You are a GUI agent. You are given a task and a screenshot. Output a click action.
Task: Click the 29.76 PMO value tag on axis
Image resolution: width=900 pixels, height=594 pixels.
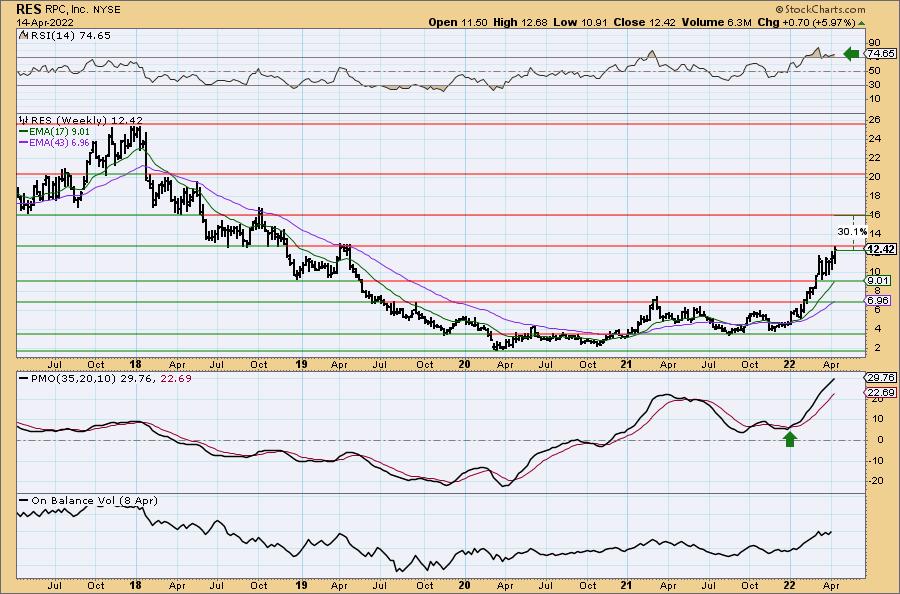click(x=880, y=378)
